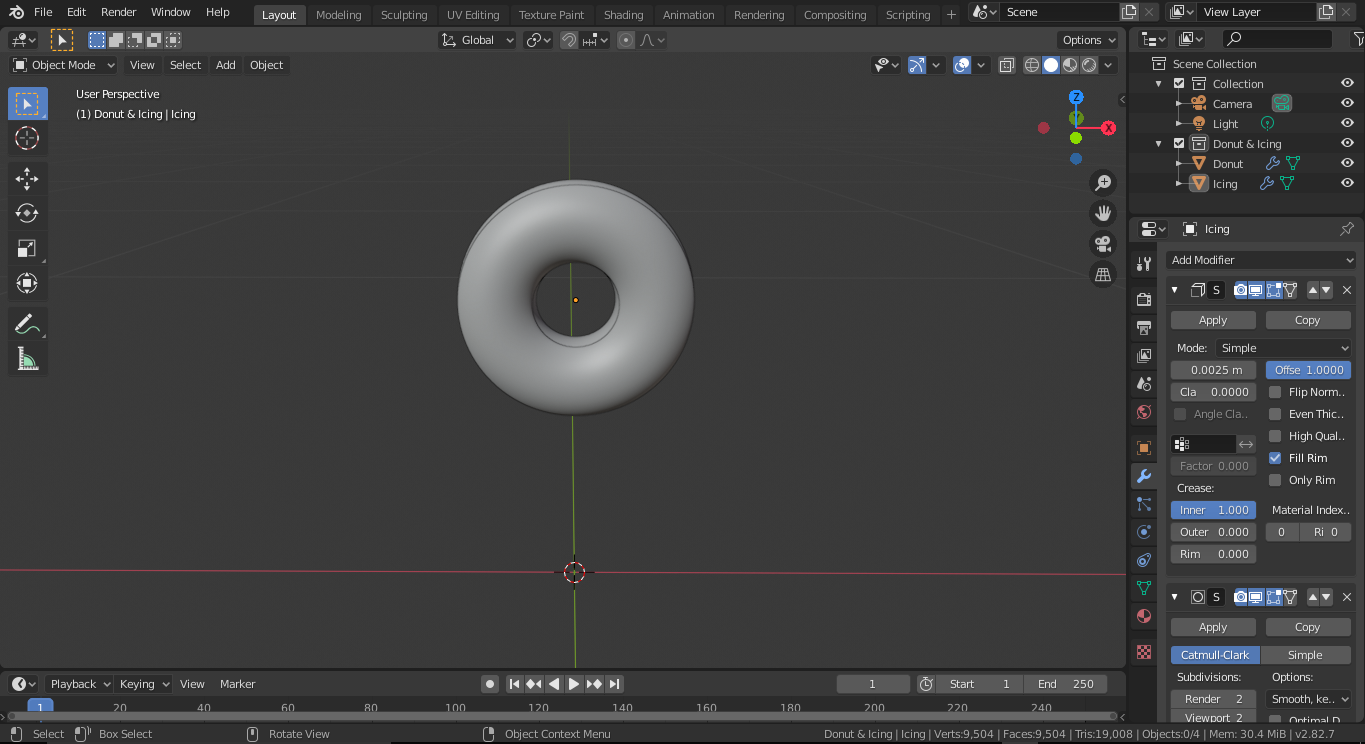Open the Object Constraints properties tab
The width and height of the screenshot is (1365, 744).
click(1145, 560)
